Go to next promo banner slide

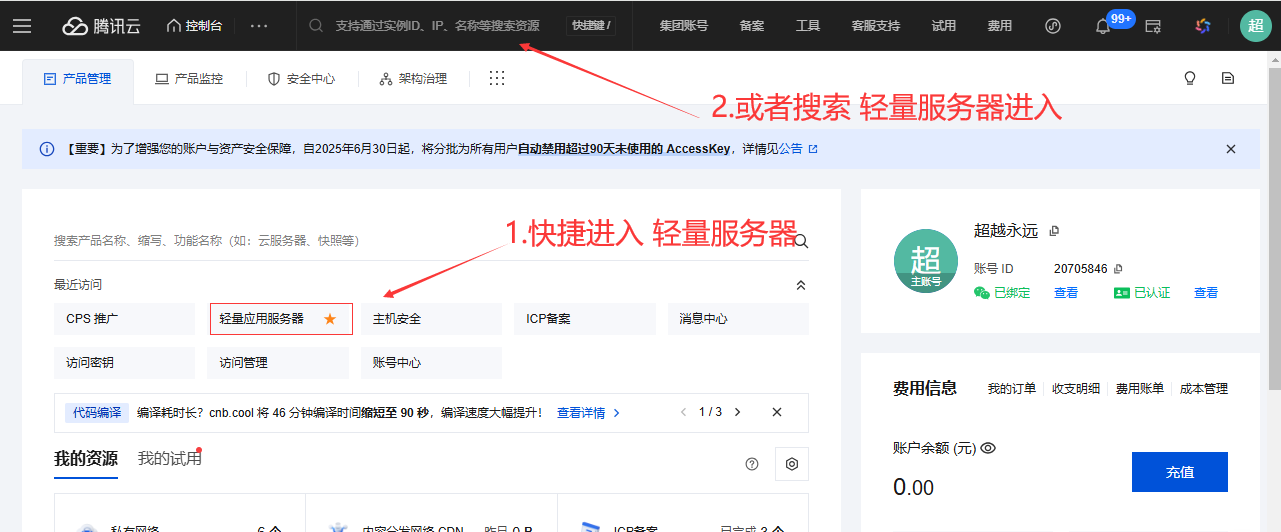737,412
